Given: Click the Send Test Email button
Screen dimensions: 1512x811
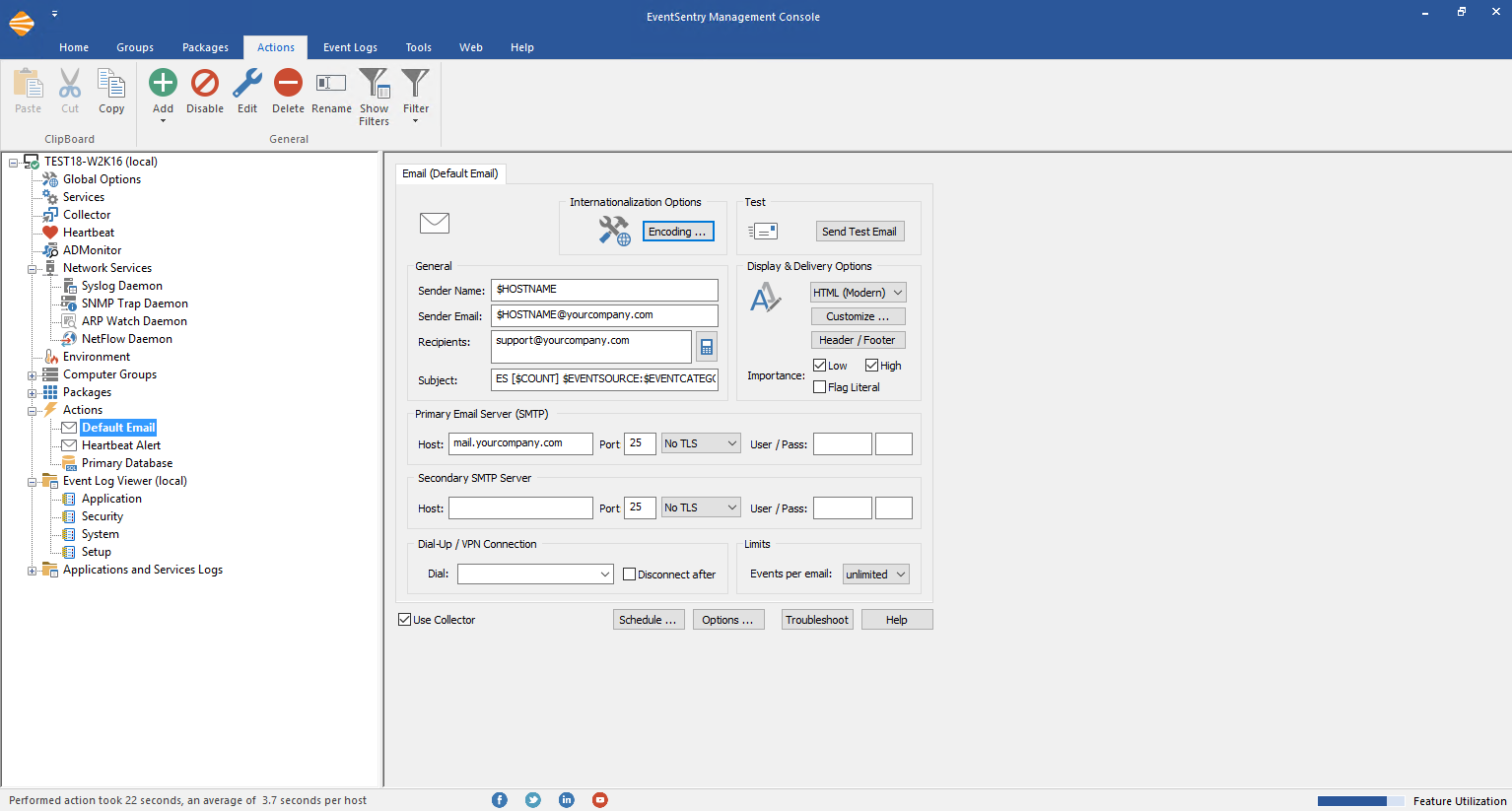Looking at the screenshot, I should tap(859, 232).
